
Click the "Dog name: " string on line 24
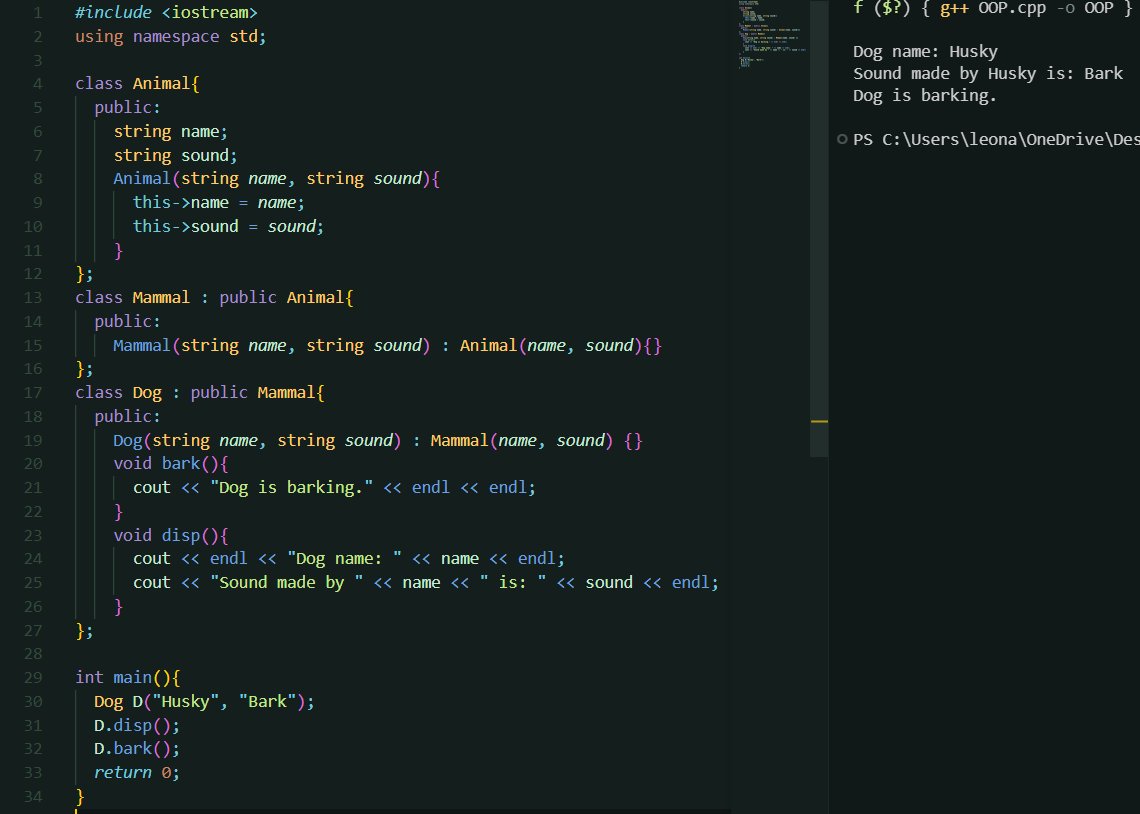click(345, 559)
